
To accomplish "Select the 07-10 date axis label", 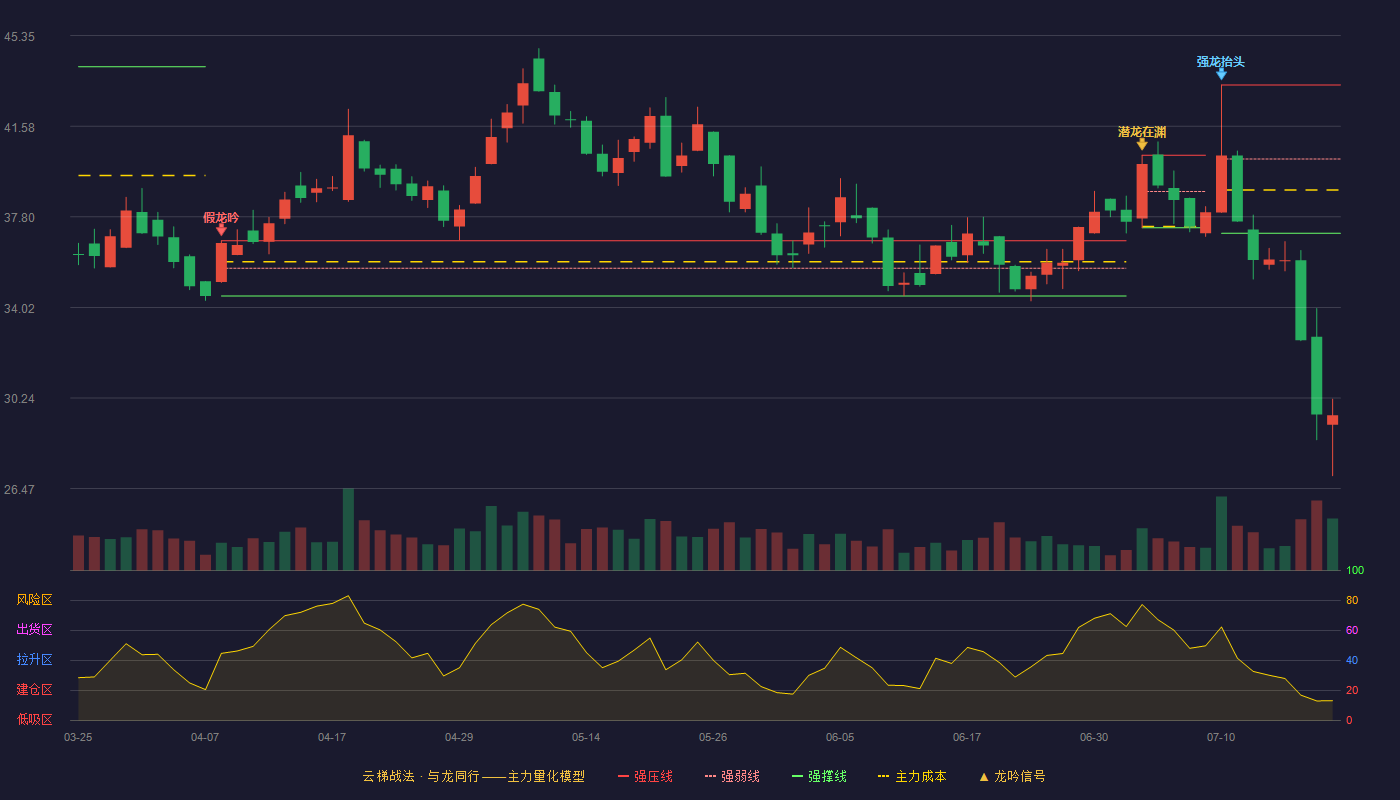I will (x=1221, y=737).
